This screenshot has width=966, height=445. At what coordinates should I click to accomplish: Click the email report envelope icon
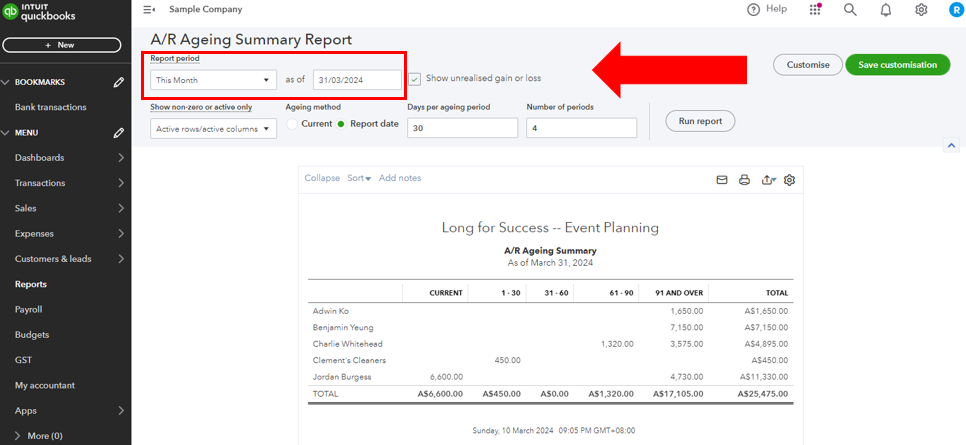coord(722,180)
